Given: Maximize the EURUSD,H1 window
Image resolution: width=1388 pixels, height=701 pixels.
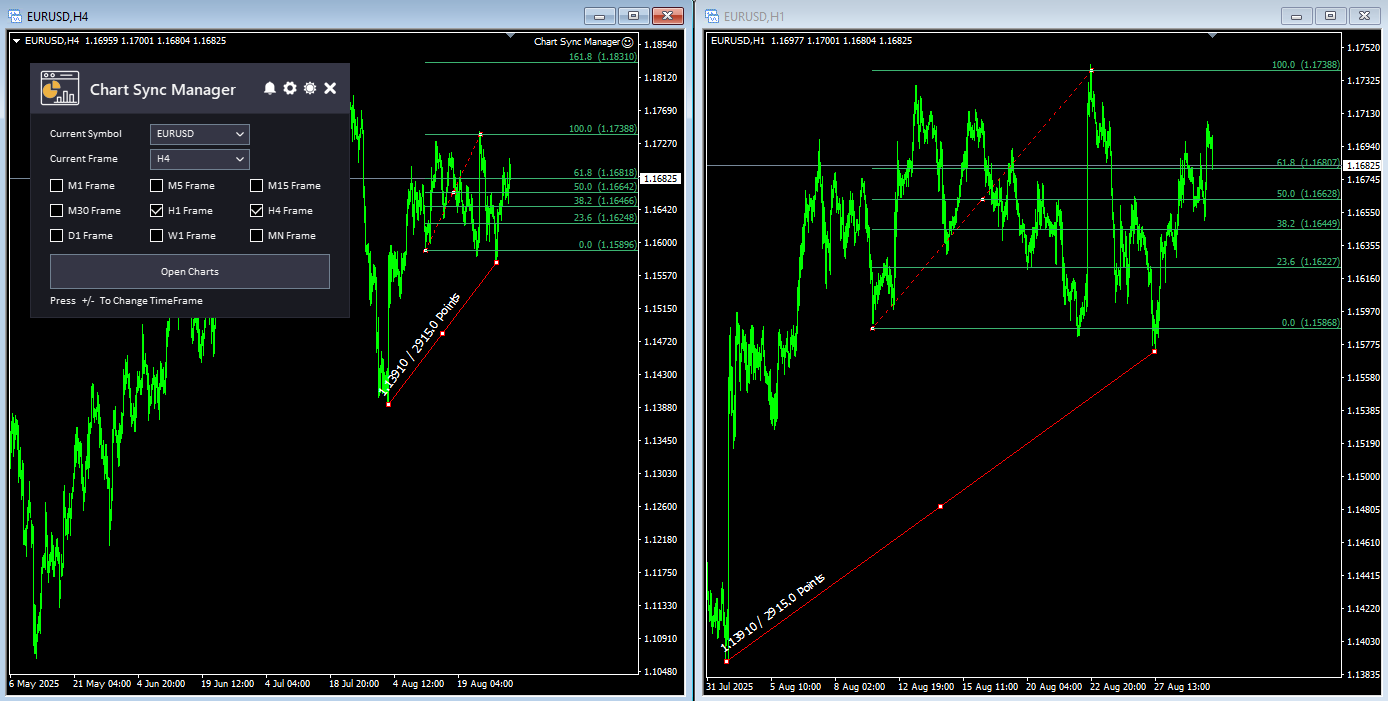Looking at the screenshot, I should [x=1330, y=15].
